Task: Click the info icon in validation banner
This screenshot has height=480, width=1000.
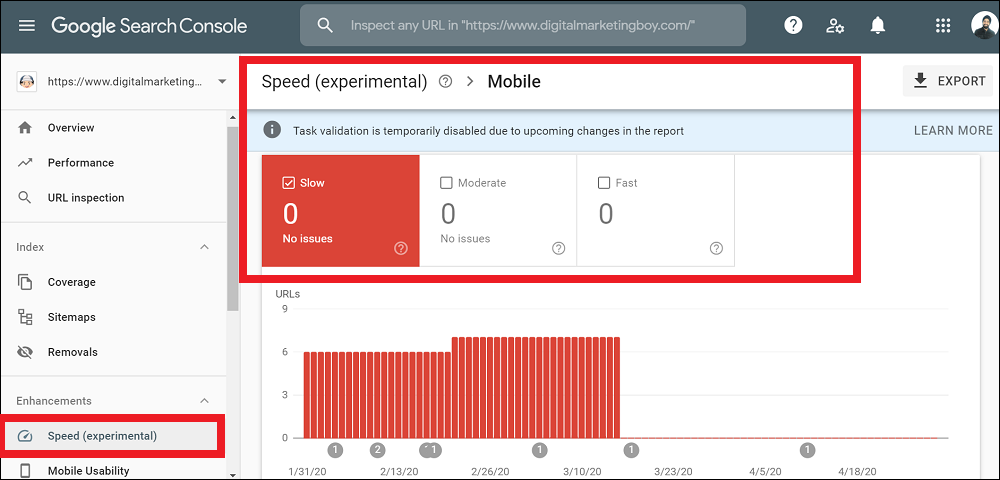Action: click(272, 130)
